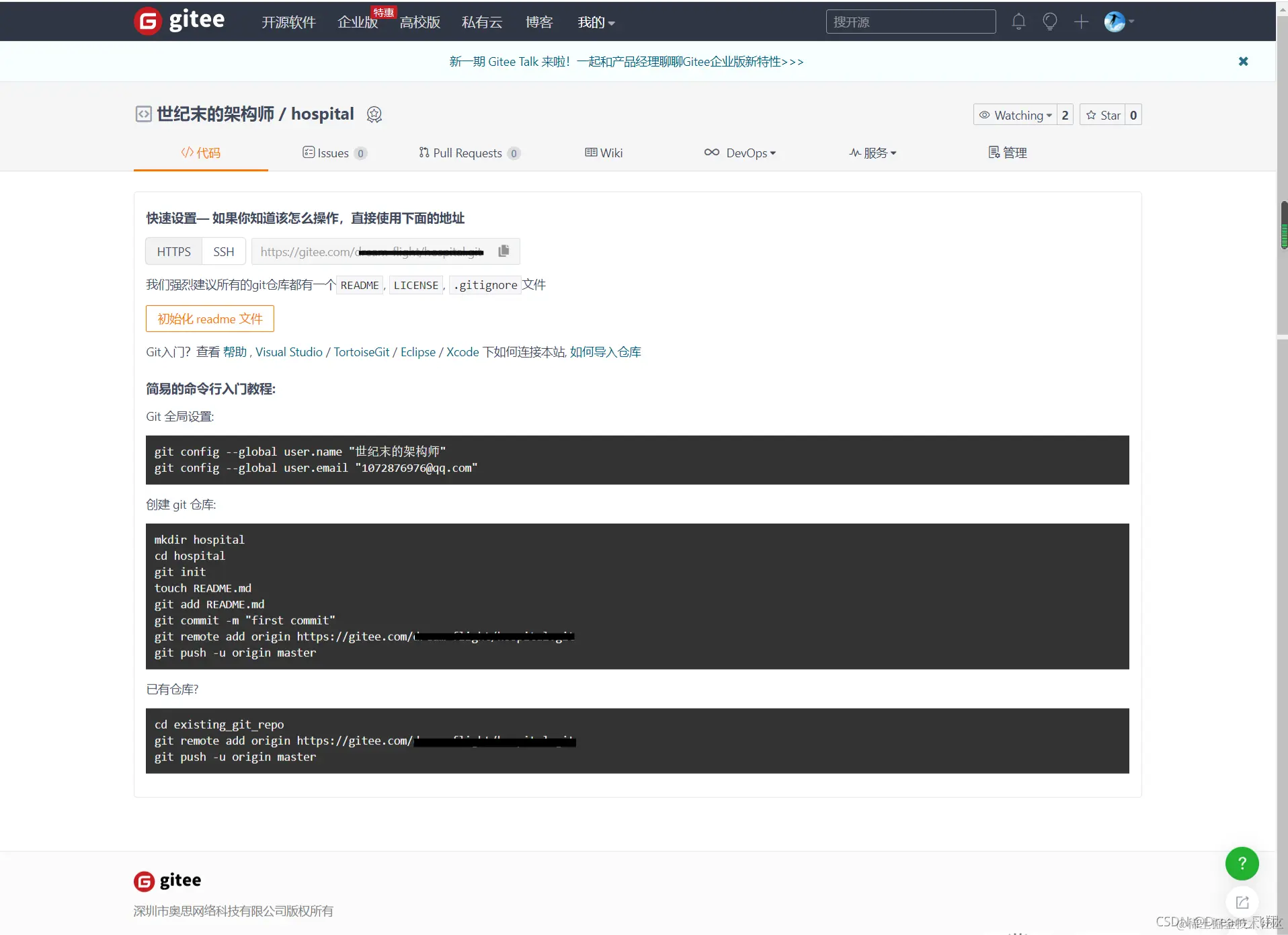Open 企业版 in the top navigation

click(x=358, y=22)
